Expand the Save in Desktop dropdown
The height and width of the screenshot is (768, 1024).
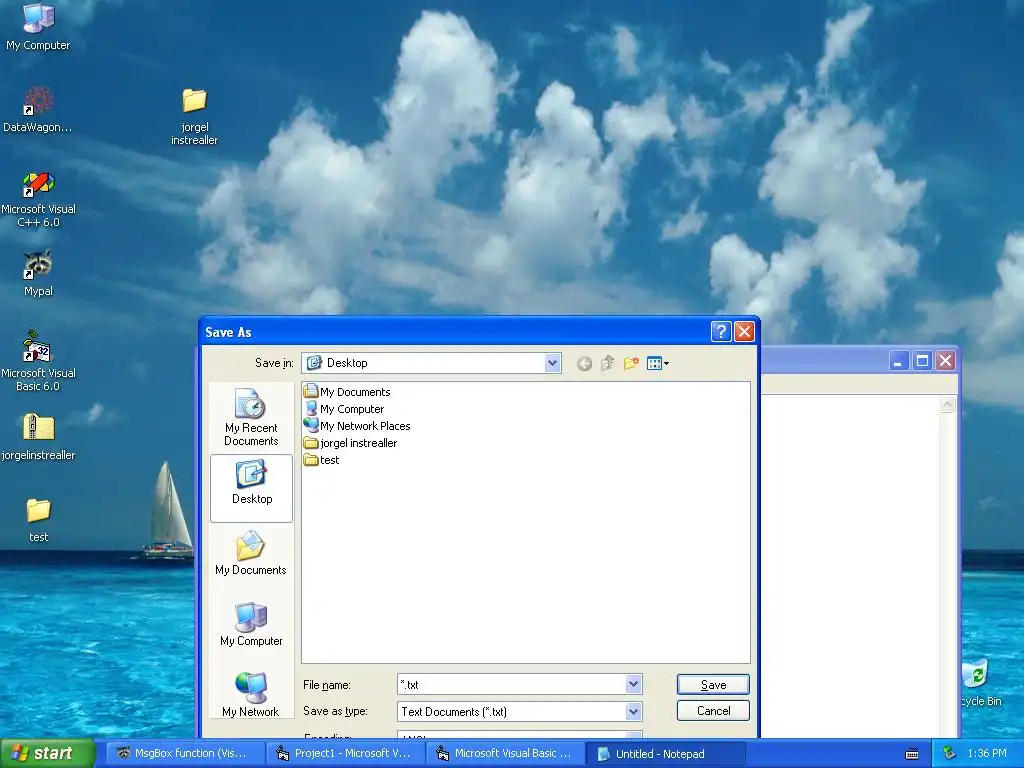pos(552,363)
